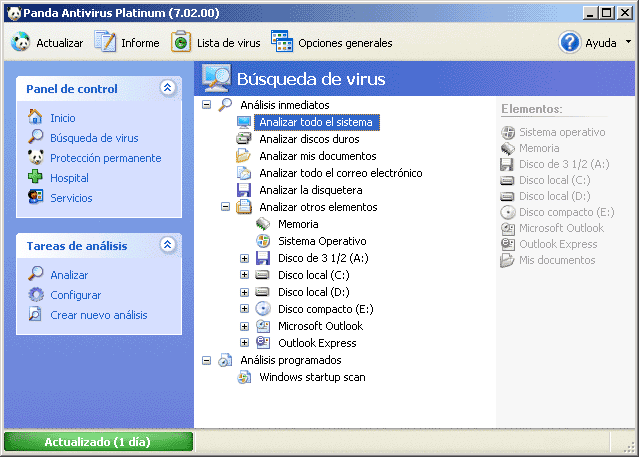
Task: Click the Ayuda question mark icon
Action: point(569,42)
